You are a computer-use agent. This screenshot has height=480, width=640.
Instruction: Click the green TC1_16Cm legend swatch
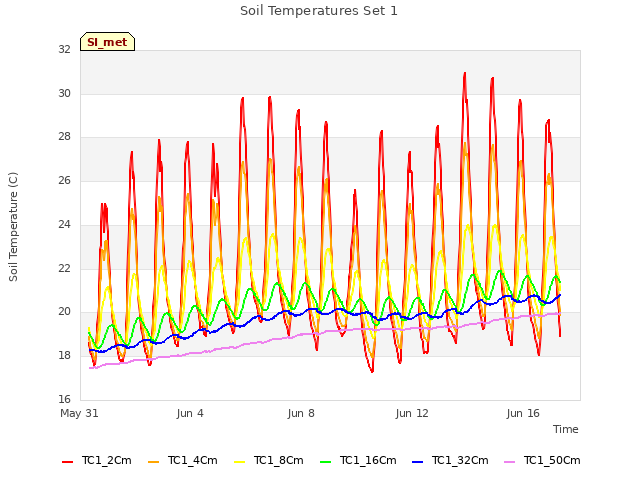[326, 462]
